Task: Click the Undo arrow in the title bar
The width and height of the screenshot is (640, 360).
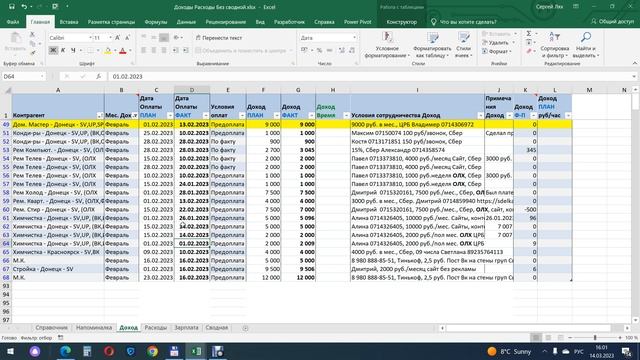Action: click(24, 7)
